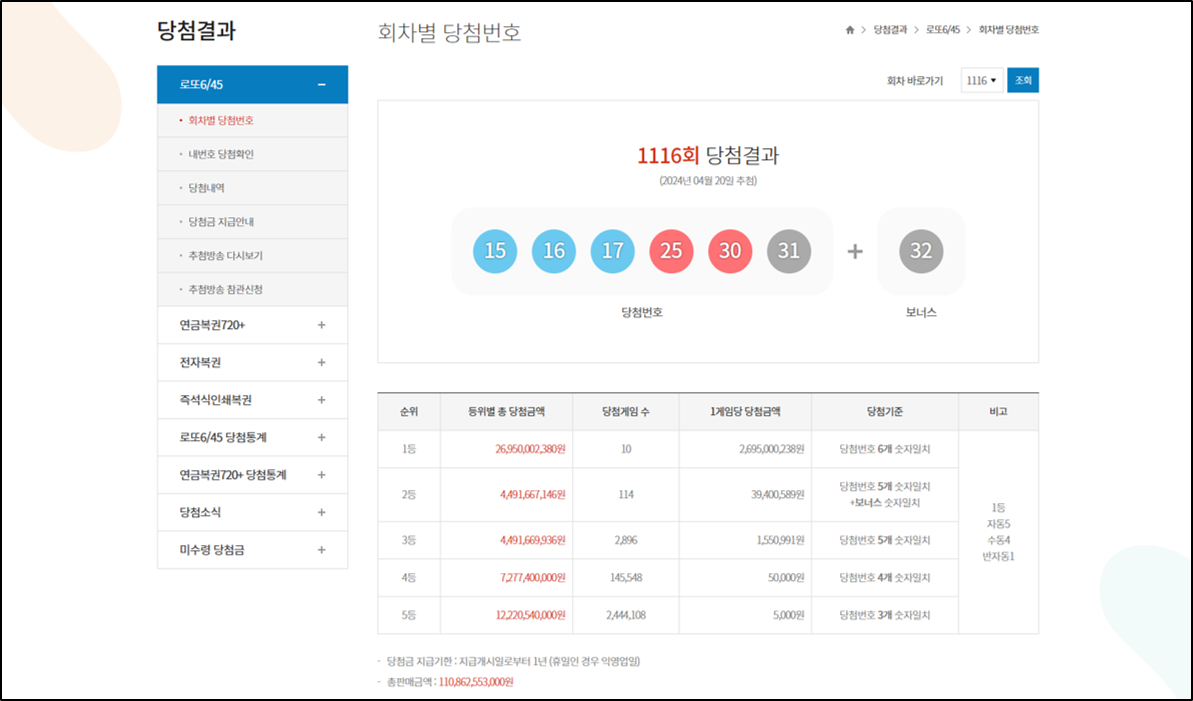1193x701 pixels.
Task: Expand the 연금복권720+ 당첨통계 menu
Action: [x=321, y=475]
